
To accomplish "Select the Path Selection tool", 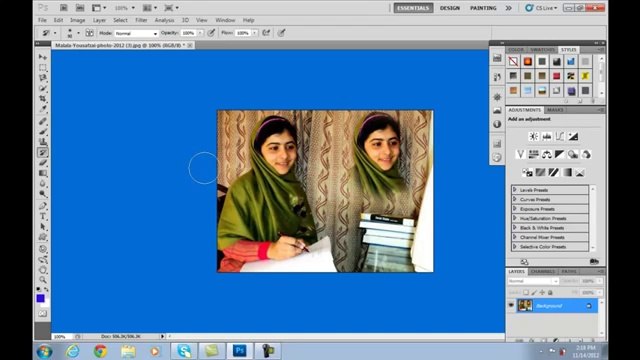I will (43, 227).
